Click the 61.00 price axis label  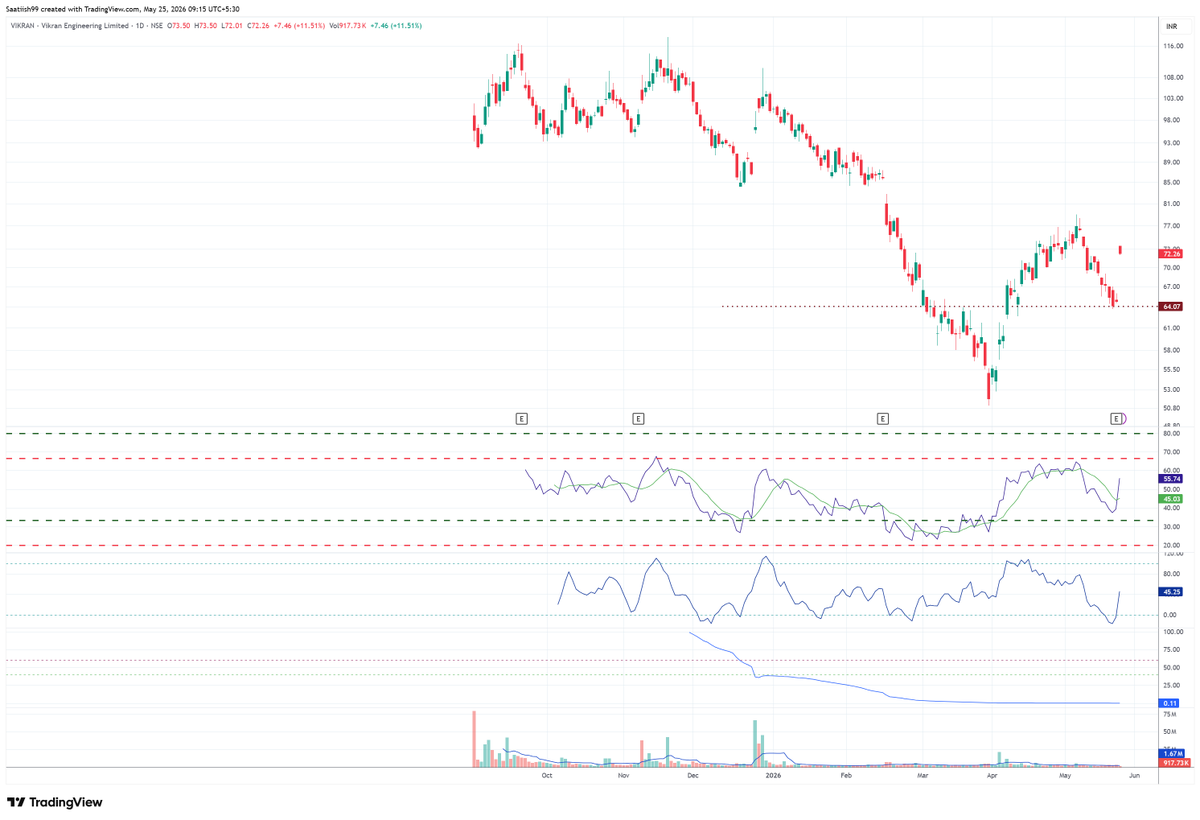(1172, 328)
